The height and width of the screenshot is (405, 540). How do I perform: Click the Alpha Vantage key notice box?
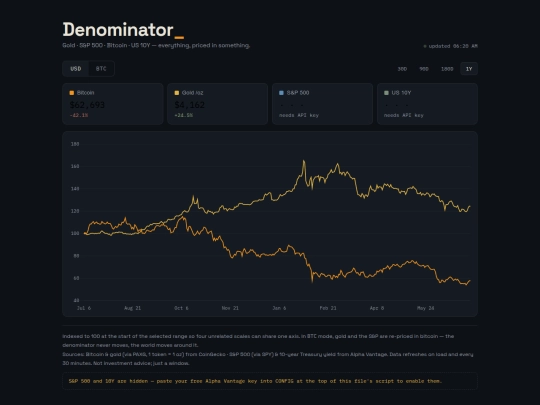click(x=270, y=381)
